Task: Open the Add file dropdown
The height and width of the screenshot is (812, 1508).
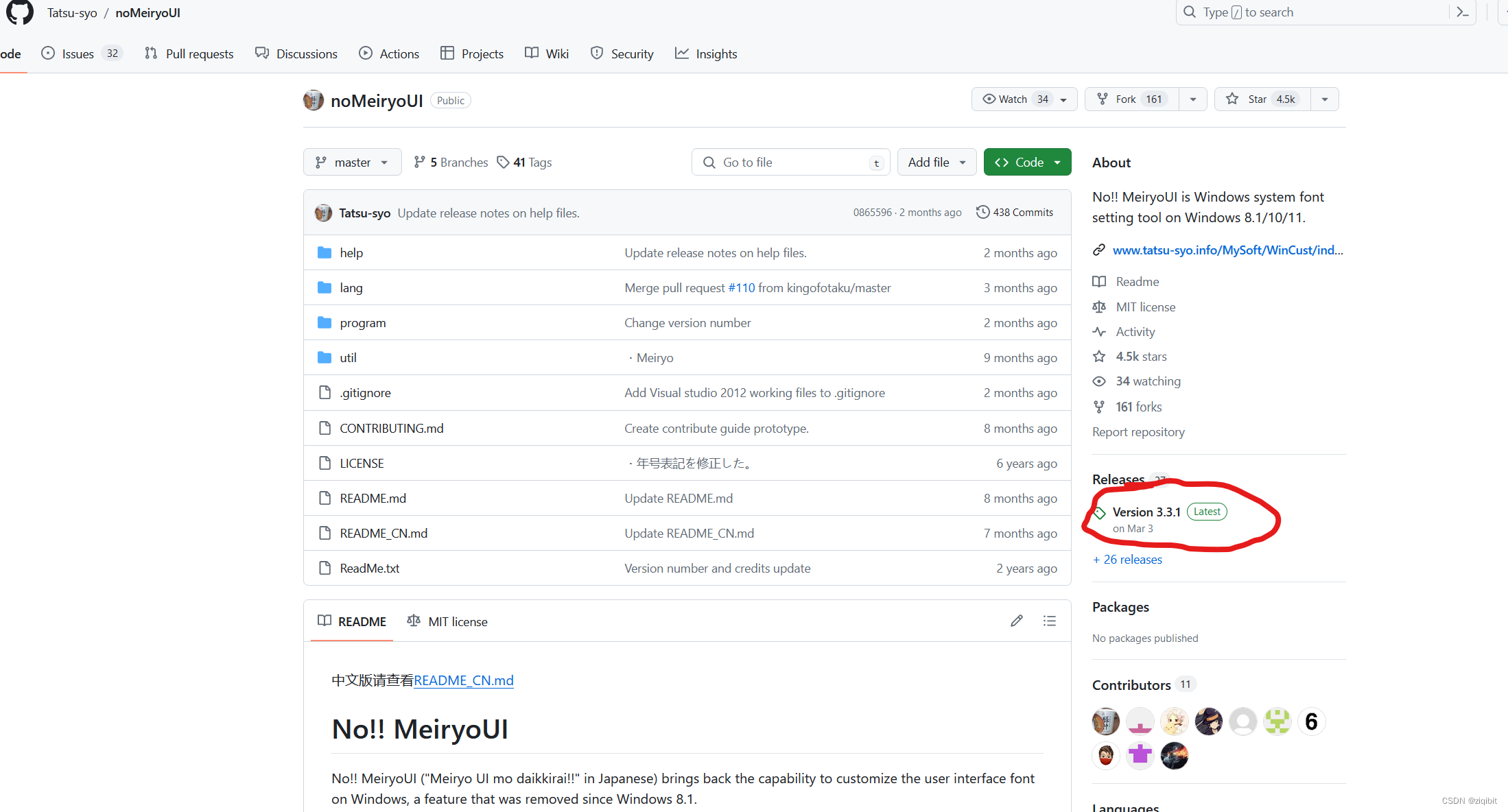Action: 936,163
